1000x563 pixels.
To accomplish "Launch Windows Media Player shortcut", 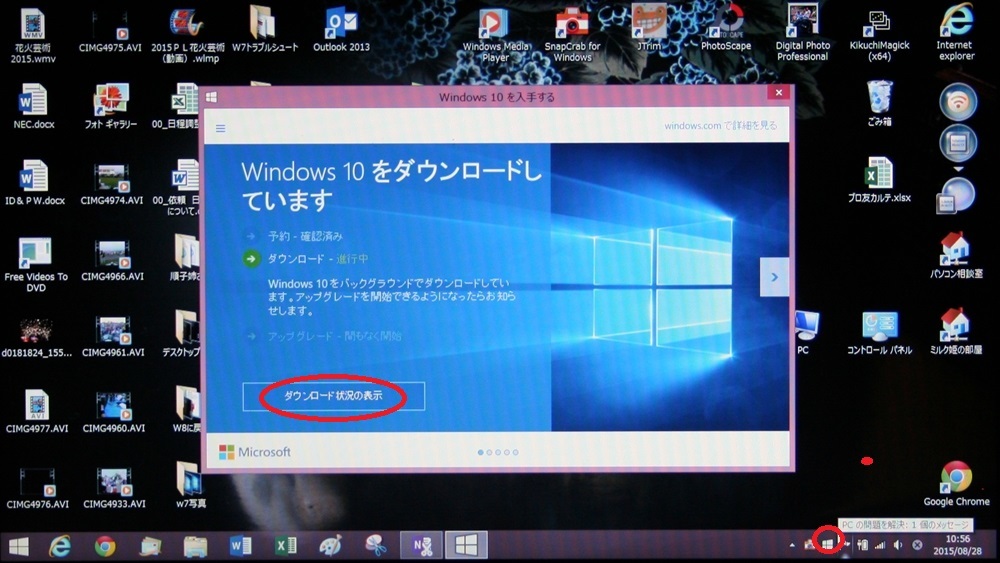I will coord(496,36).
